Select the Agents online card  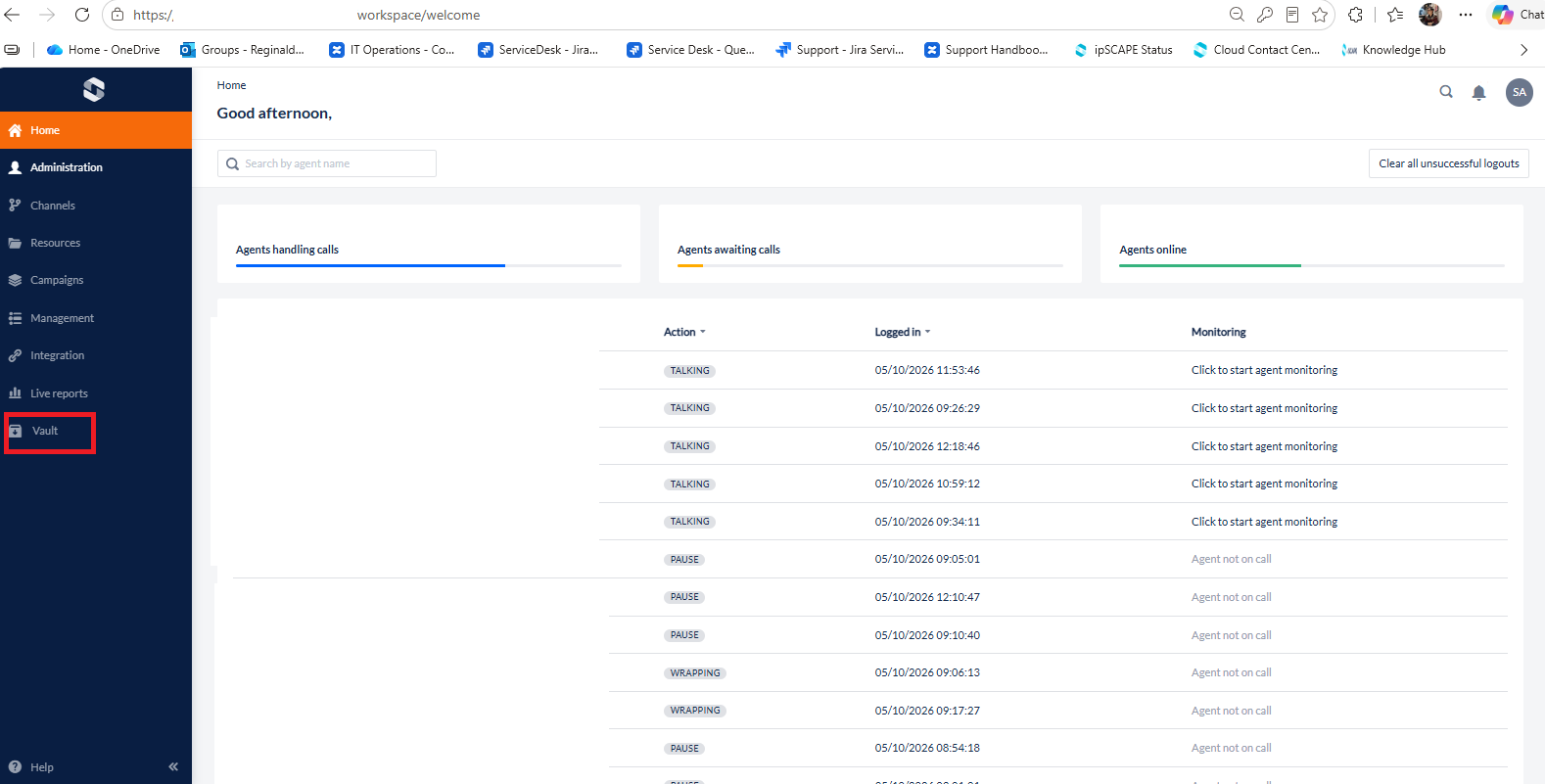1312,244
